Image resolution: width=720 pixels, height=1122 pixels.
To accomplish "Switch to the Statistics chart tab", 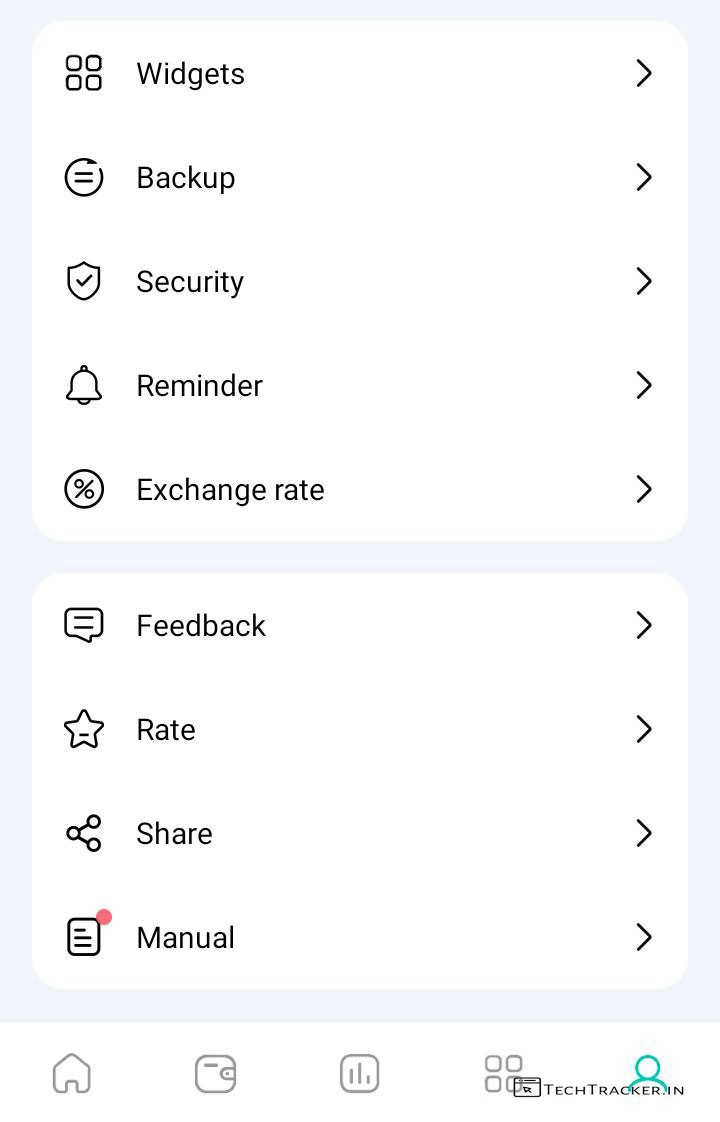I will pyautogui.click(x=359, y=1074).
